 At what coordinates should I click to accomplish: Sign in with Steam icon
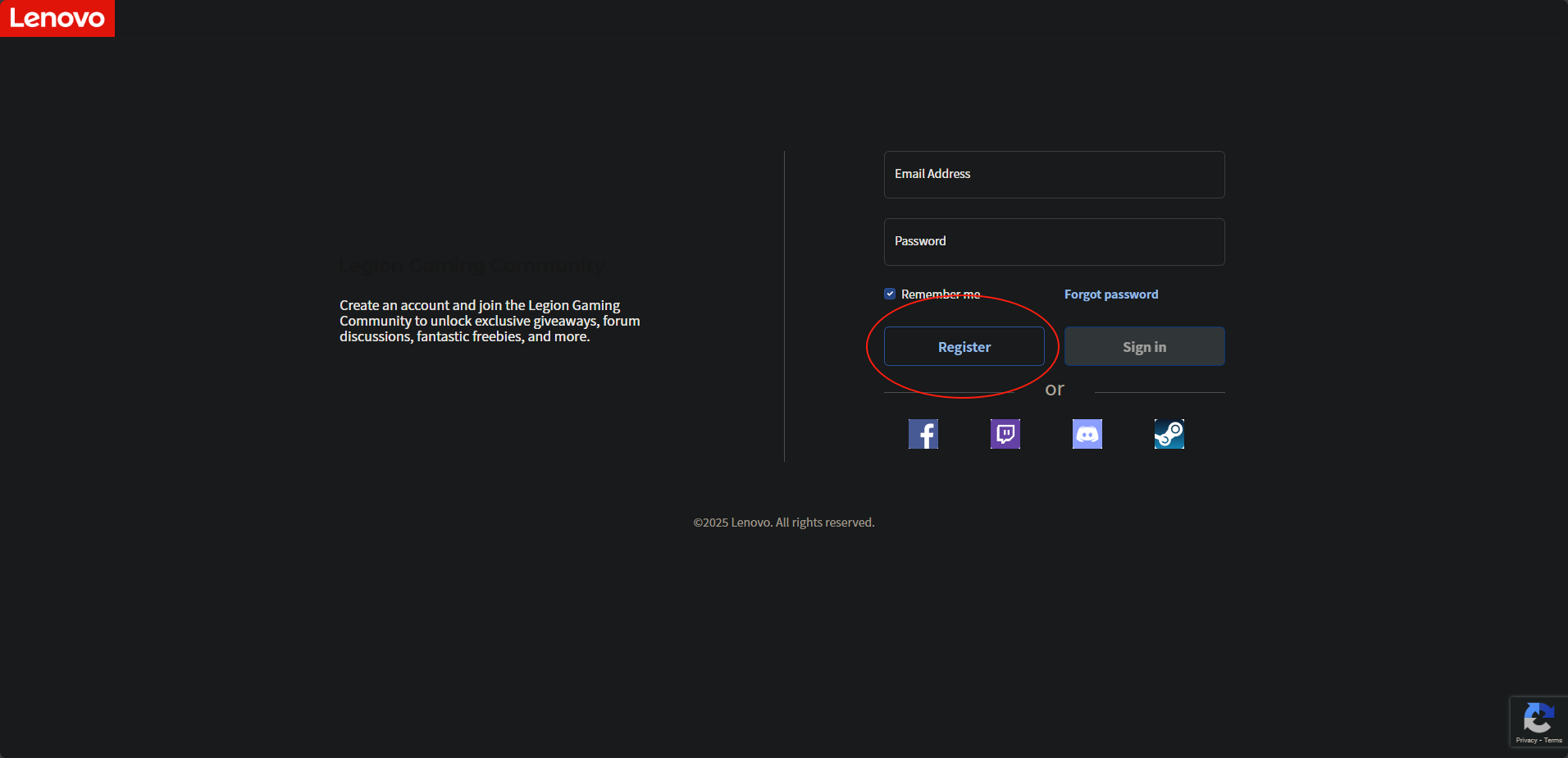pos(1169,434)
